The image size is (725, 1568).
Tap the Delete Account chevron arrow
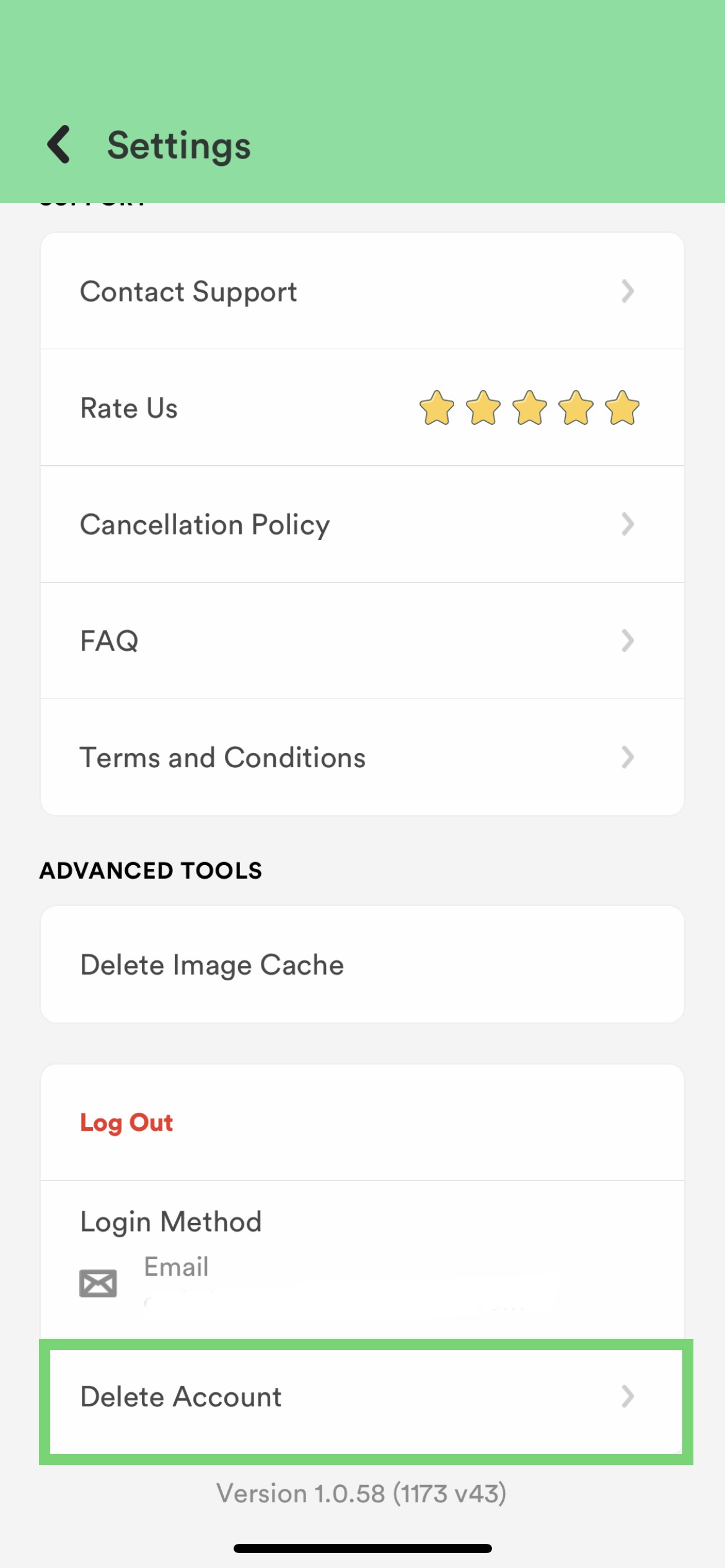[628, 1396]
